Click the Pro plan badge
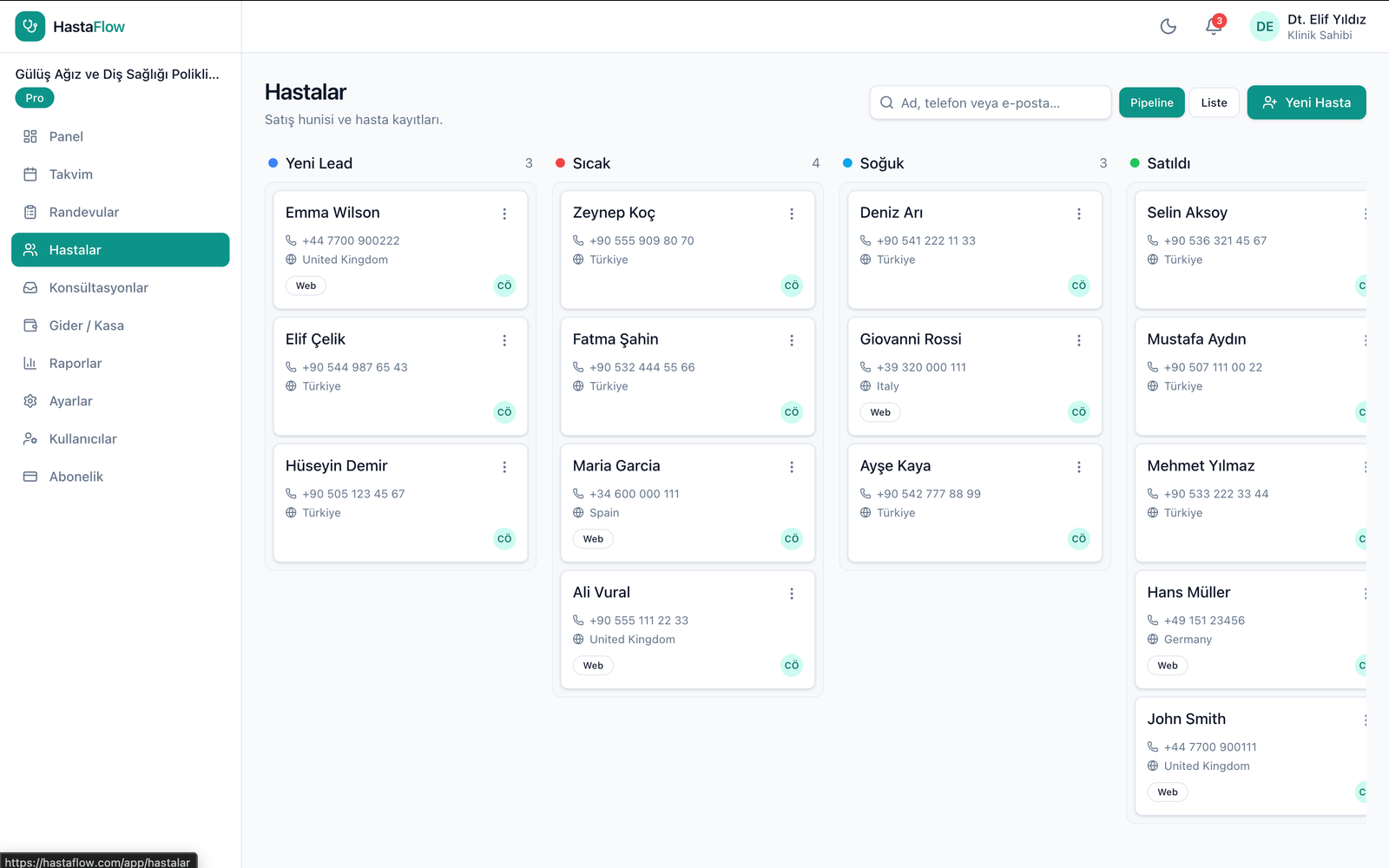The image size is (1389, 868). [x=35, y=98]
